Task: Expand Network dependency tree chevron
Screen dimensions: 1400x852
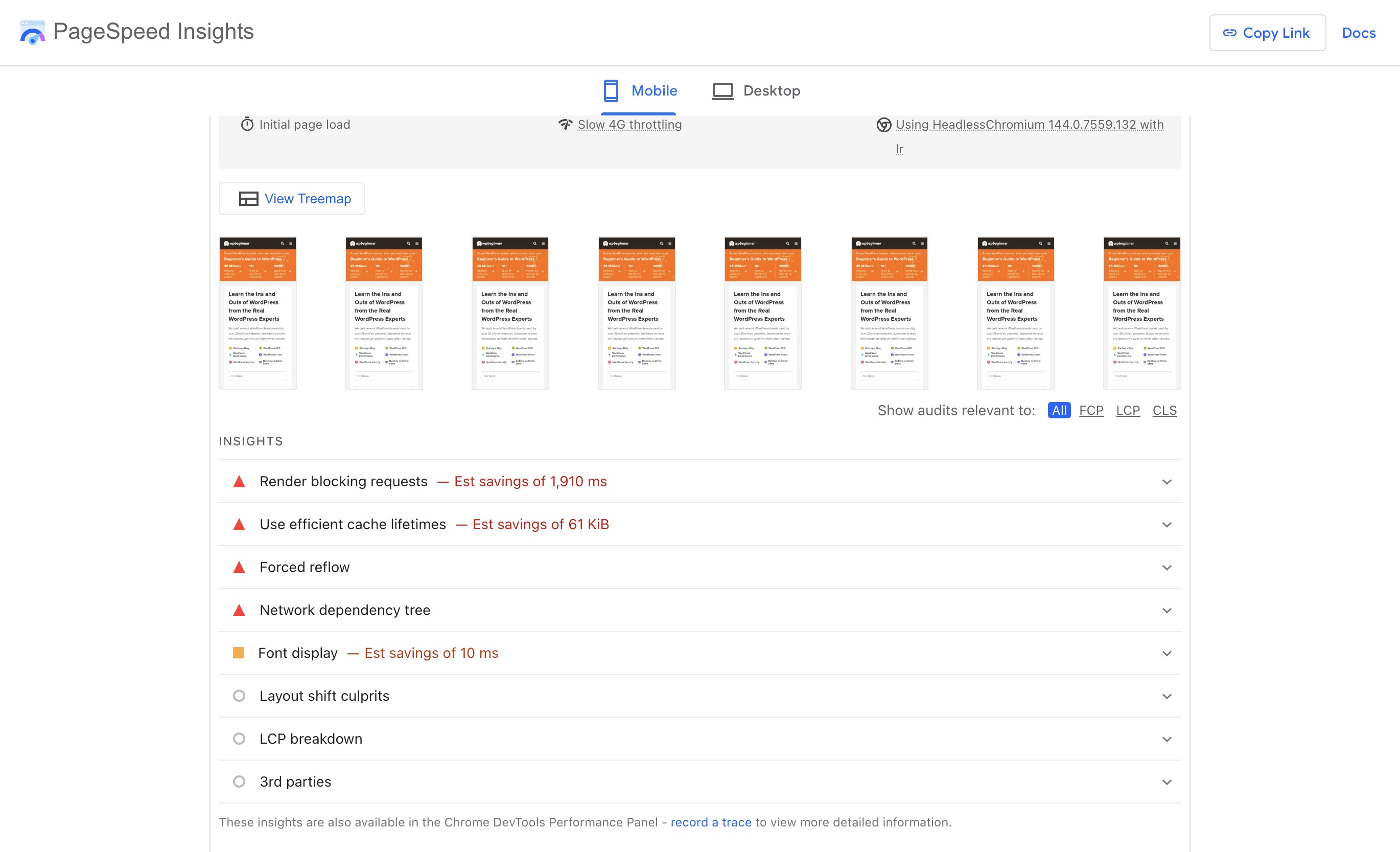Action: click(x=1166, y=610)
